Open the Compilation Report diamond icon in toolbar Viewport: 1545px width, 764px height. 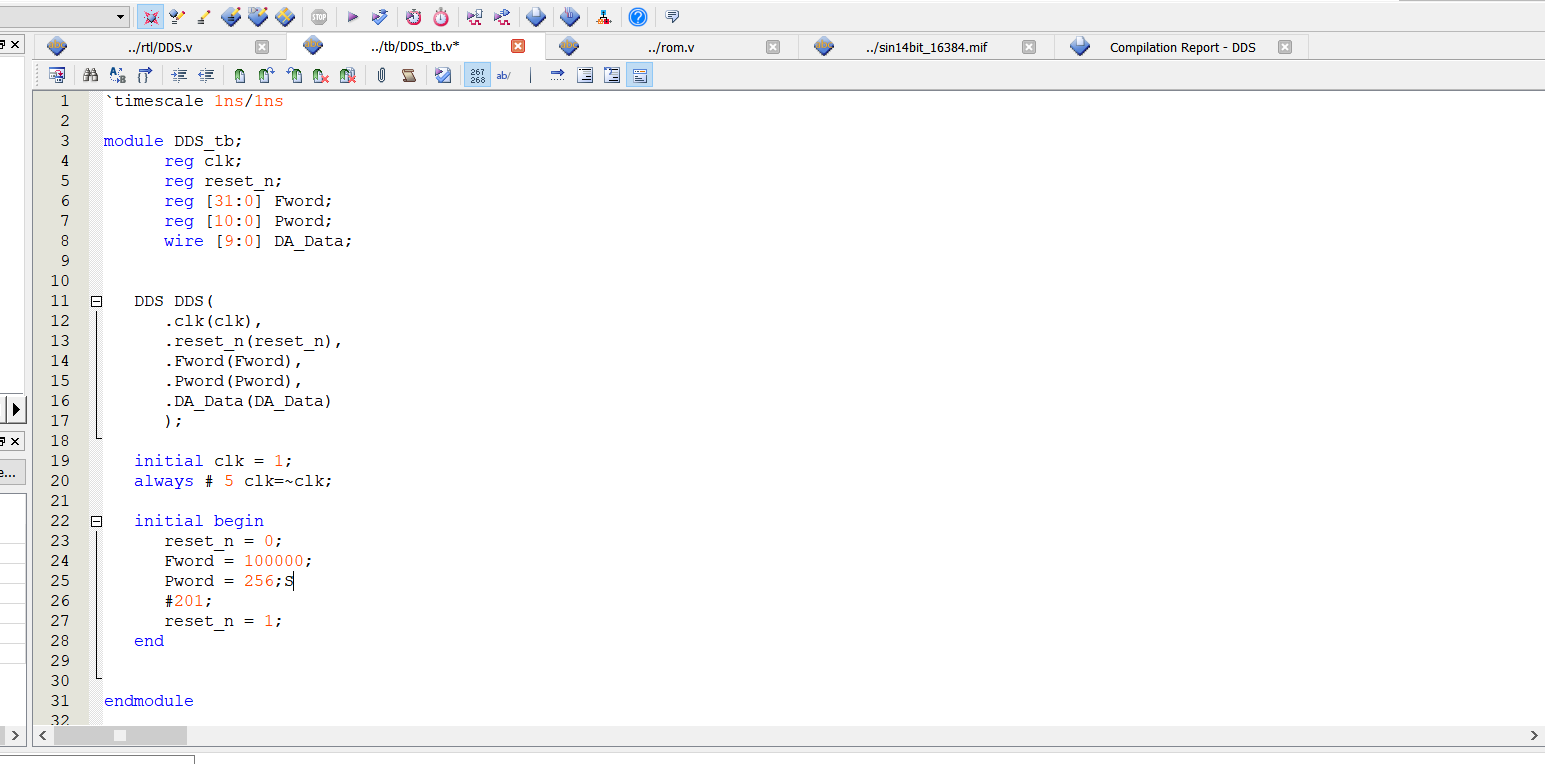point(536,17)
